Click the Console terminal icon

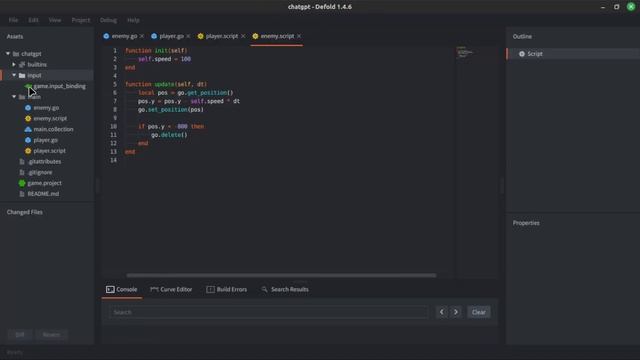pyautogui.click(x=110, y=289)
